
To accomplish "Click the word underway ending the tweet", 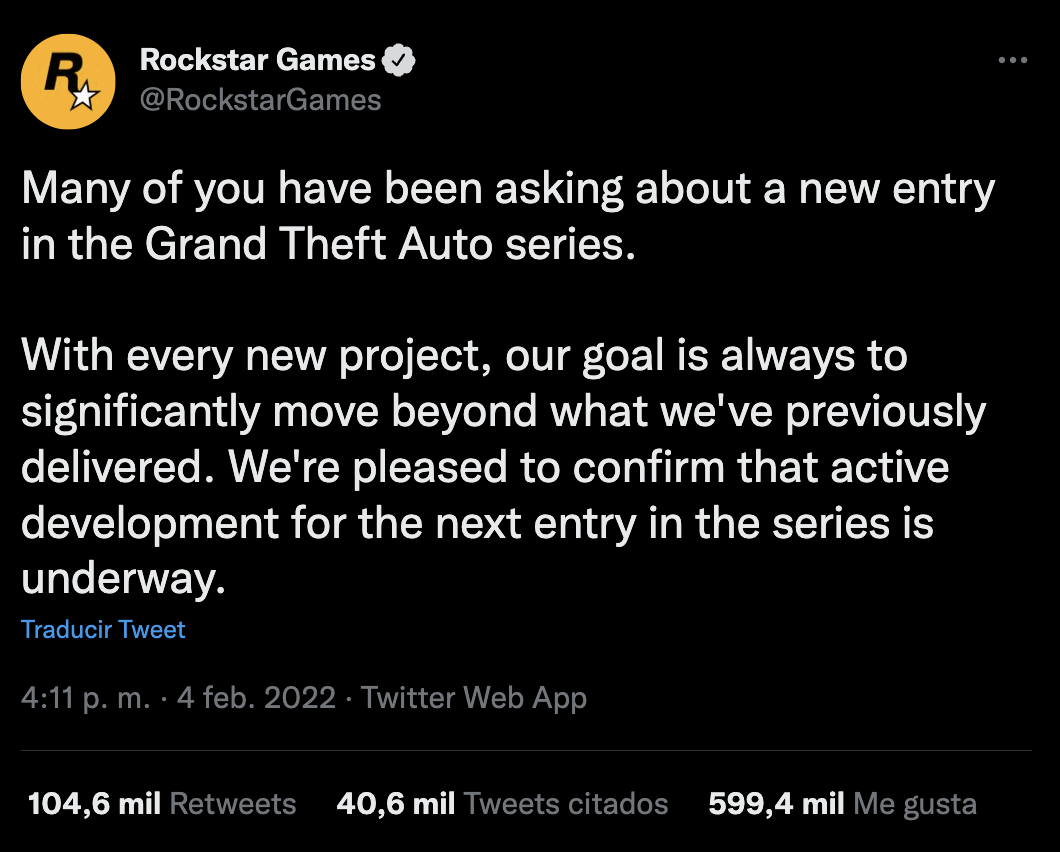I will click(122, 579).
